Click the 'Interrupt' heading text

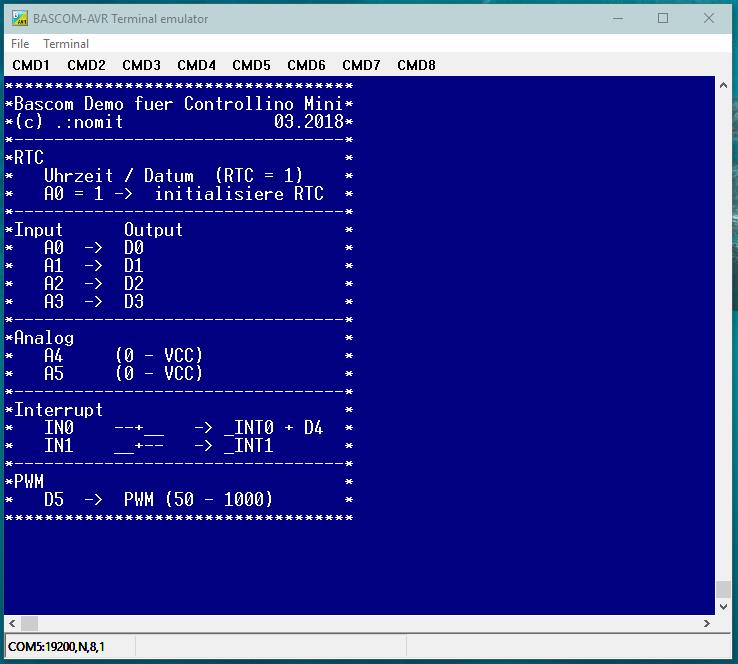(x=58, y=409)
